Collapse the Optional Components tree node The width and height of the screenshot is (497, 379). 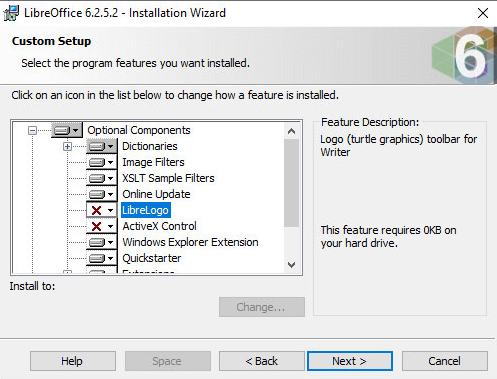point(32,130)
